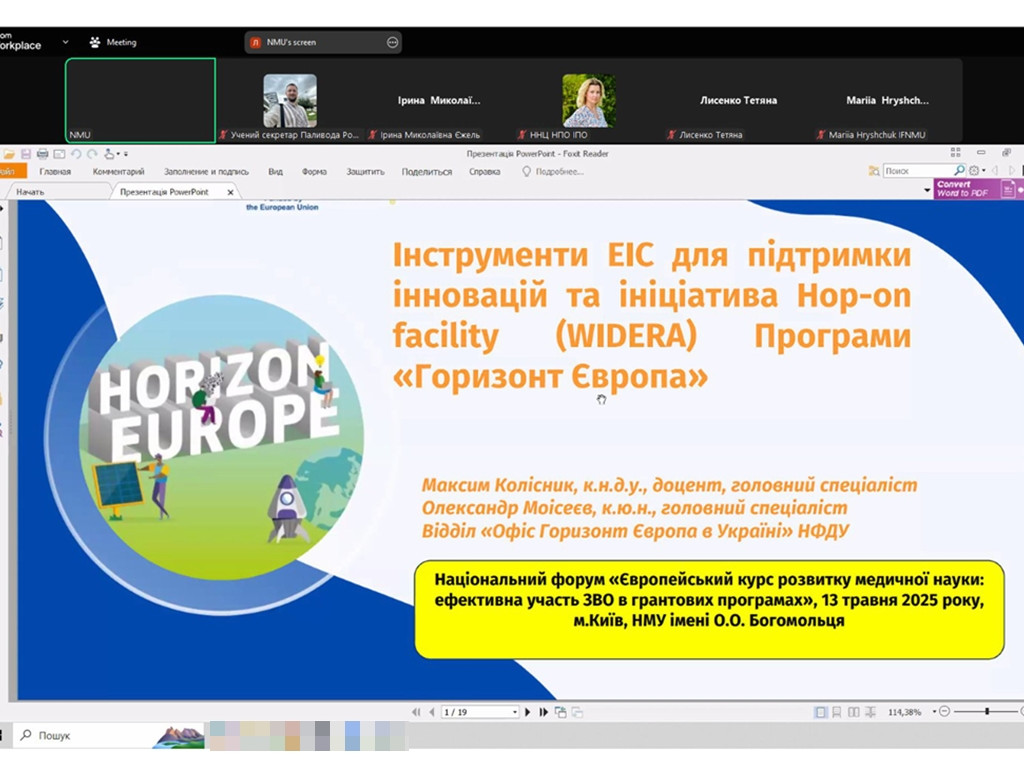Click the previous view icon in status bar
Image resolution: width=1024 pixels, height=768 pixels.
click(x=560, y=712)
